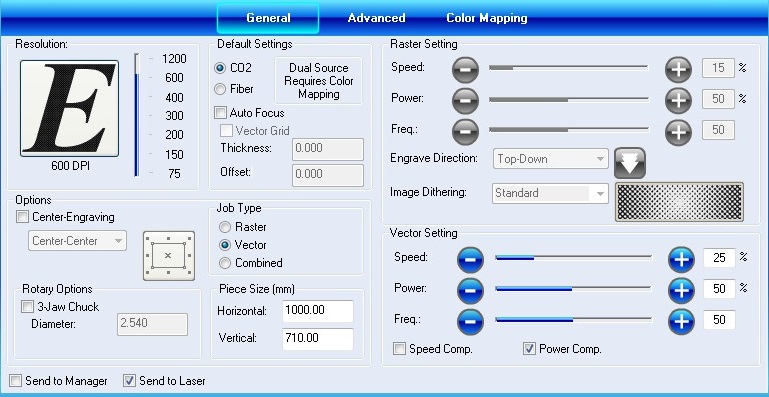The width and height of the screenshot is (769, 397).
Task: Click the Horizontal piece size field
Action: coord(318,311)
